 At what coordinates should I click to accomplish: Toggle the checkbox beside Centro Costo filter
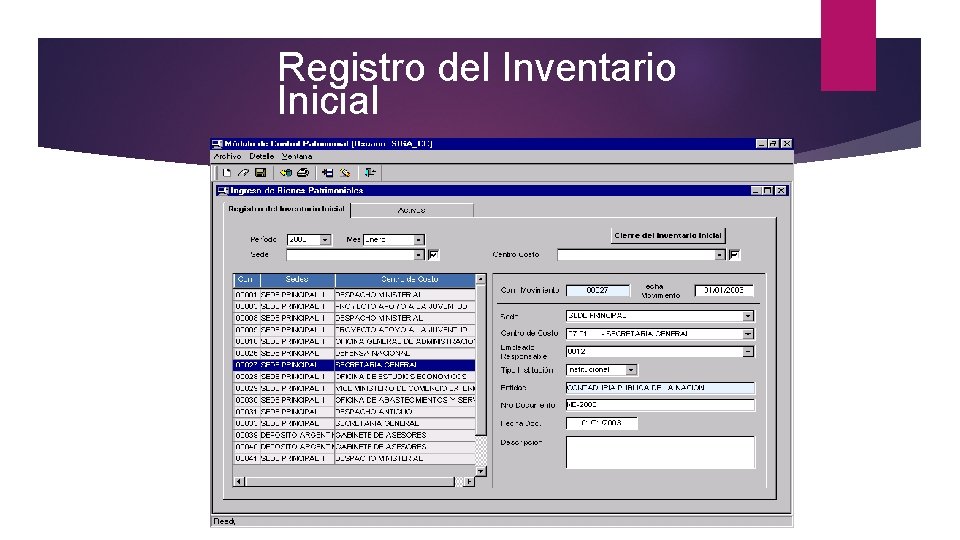coord(734,255)
